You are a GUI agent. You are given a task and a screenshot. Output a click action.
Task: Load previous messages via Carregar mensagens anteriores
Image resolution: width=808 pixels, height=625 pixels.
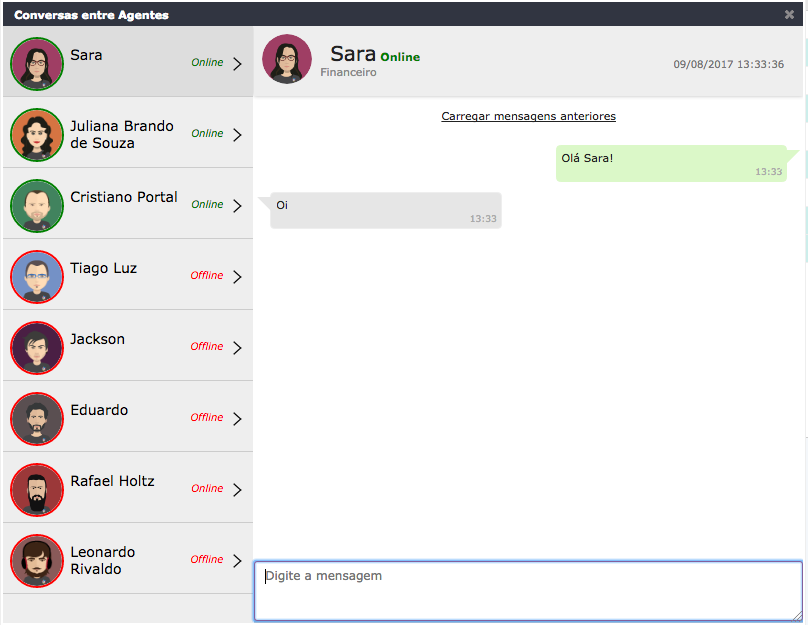coord(528,116)
